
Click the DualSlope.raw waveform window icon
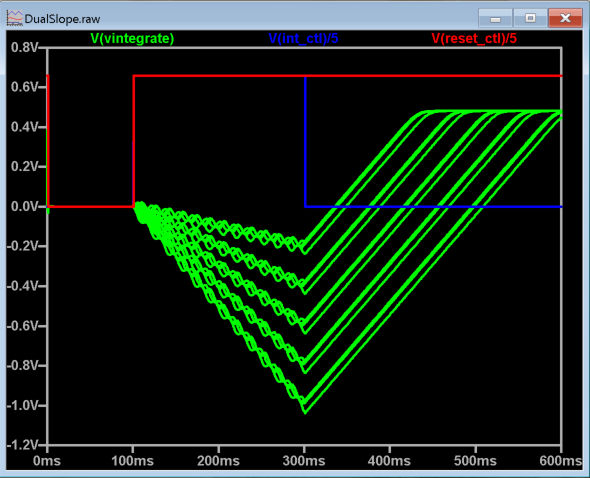15,18
